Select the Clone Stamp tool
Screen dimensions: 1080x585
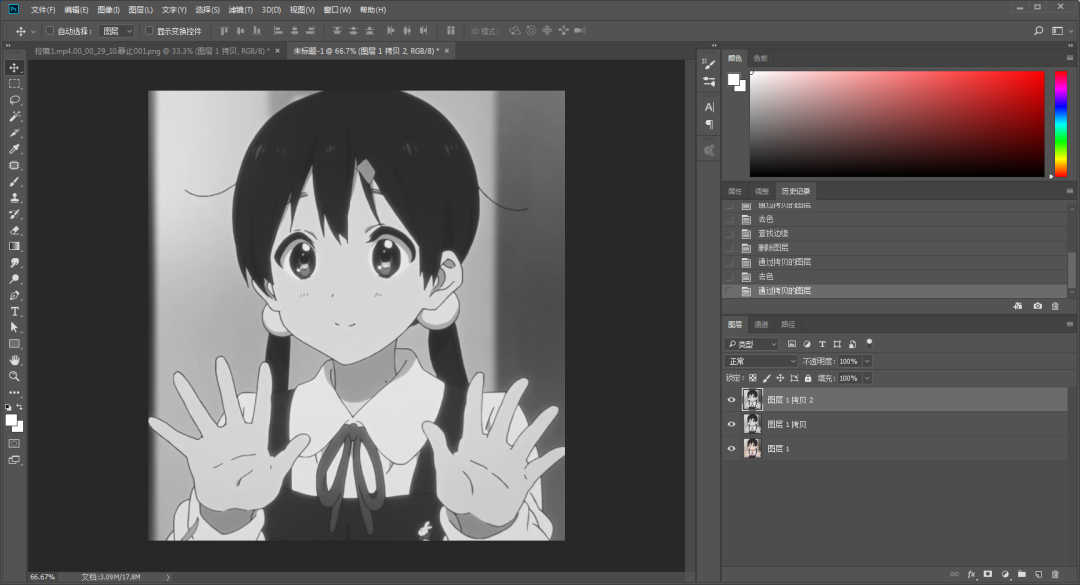coord(14,198)
